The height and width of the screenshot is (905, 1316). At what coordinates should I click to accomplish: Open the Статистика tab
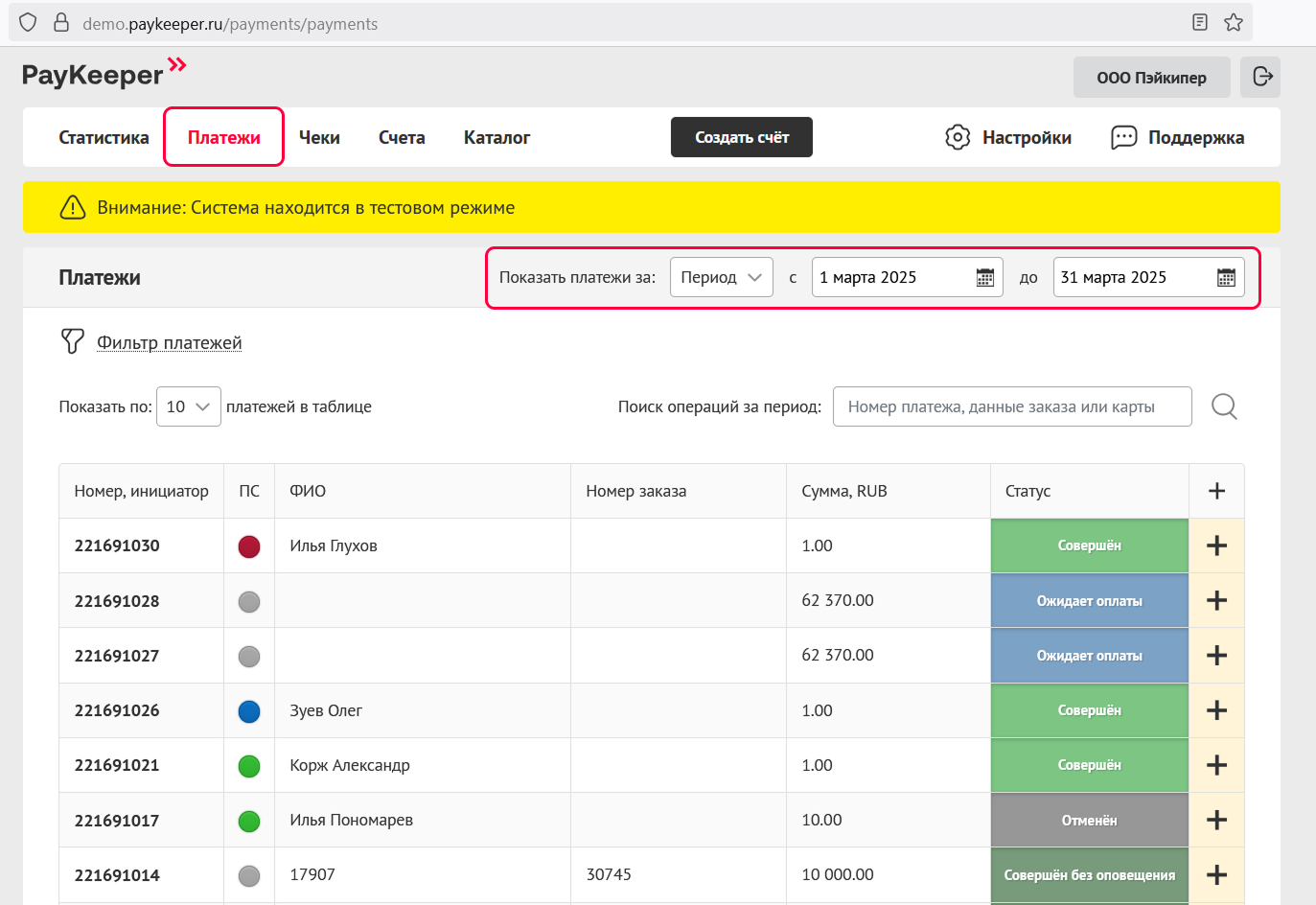[x=104, y=137]
